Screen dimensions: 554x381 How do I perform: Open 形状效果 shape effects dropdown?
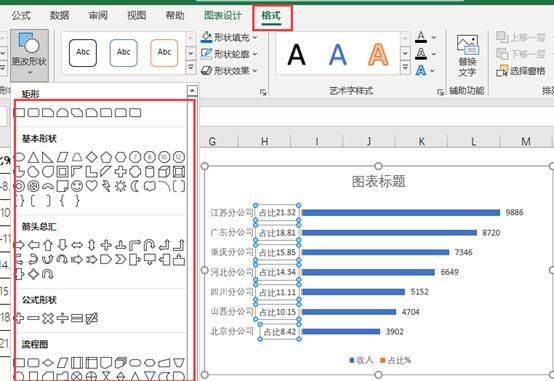tap(229, 71)
